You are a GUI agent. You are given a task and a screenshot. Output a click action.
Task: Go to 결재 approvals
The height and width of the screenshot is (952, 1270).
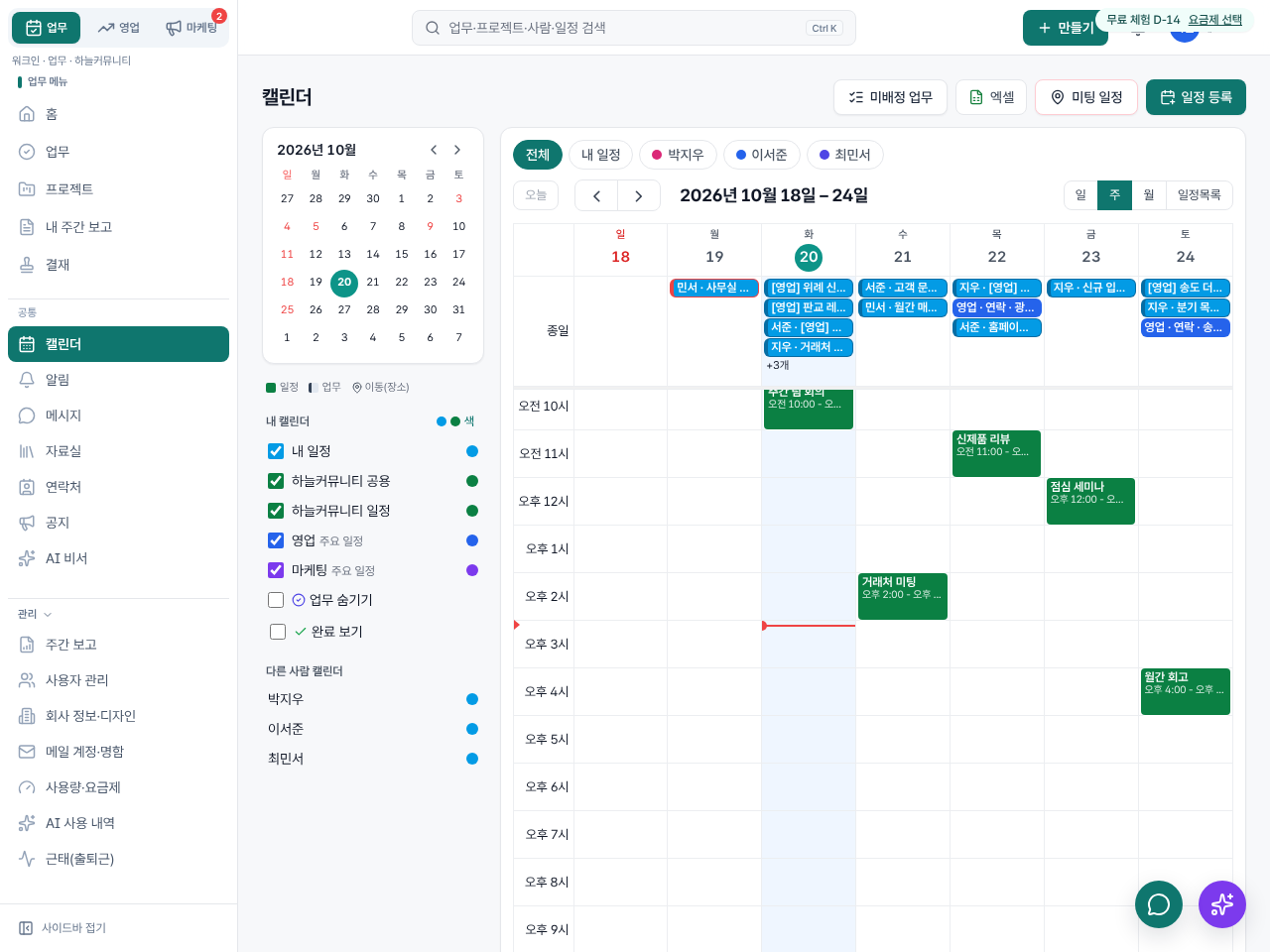coord(118,265)
